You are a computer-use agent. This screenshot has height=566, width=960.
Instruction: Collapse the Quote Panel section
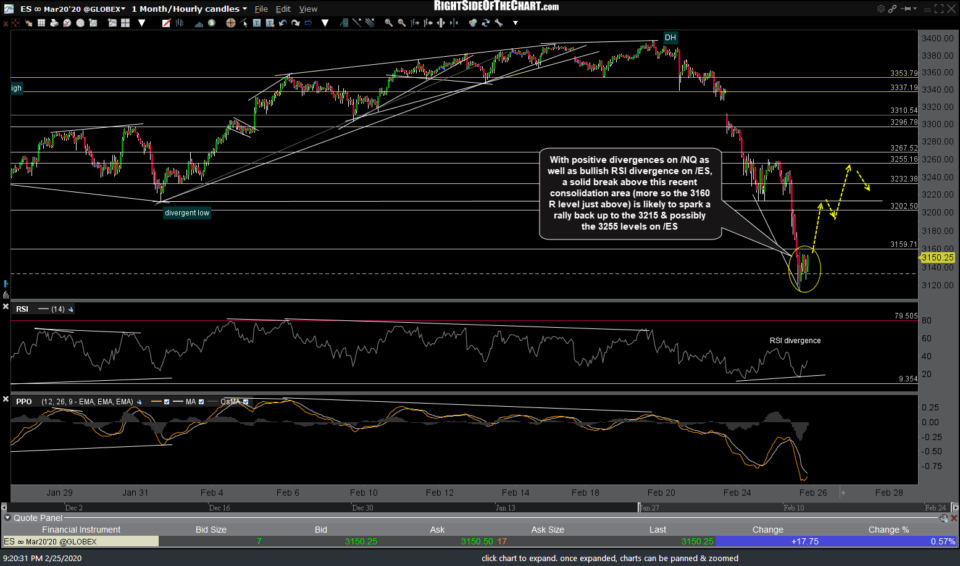pos(7,518)
